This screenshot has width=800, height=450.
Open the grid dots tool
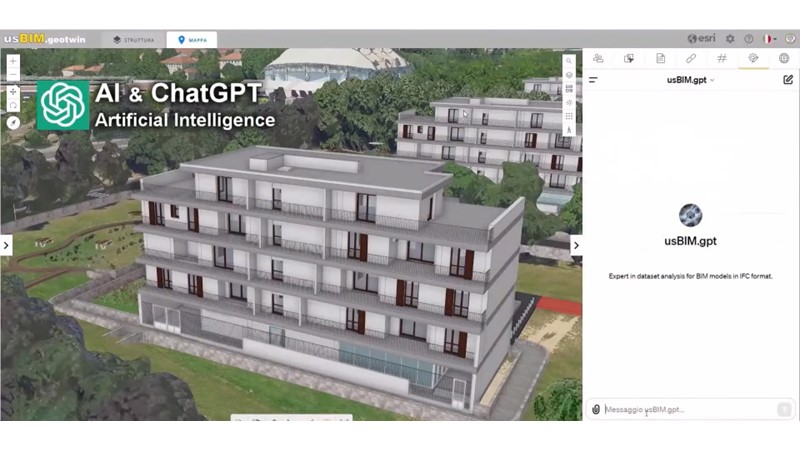point(569,116)
